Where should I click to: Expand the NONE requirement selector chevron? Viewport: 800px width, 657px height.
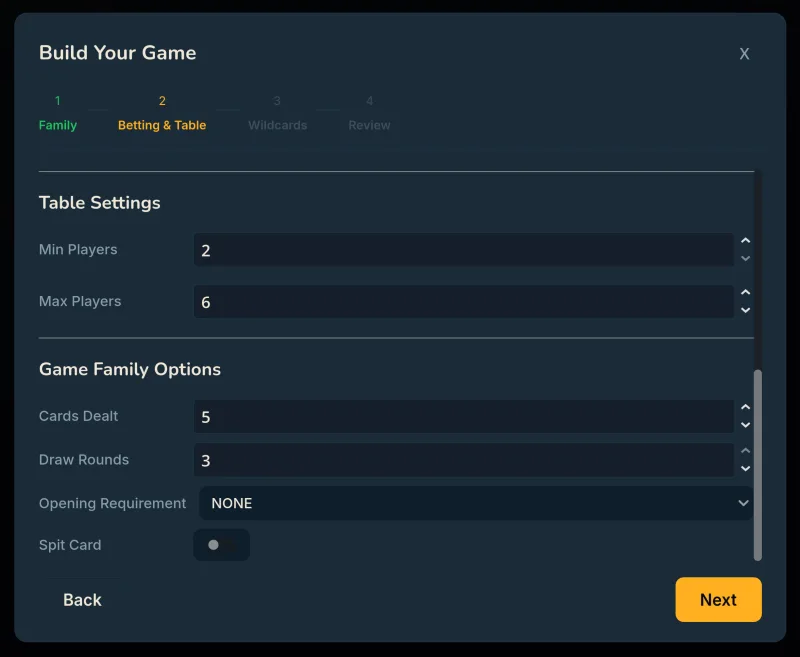[x=743, y=503]
